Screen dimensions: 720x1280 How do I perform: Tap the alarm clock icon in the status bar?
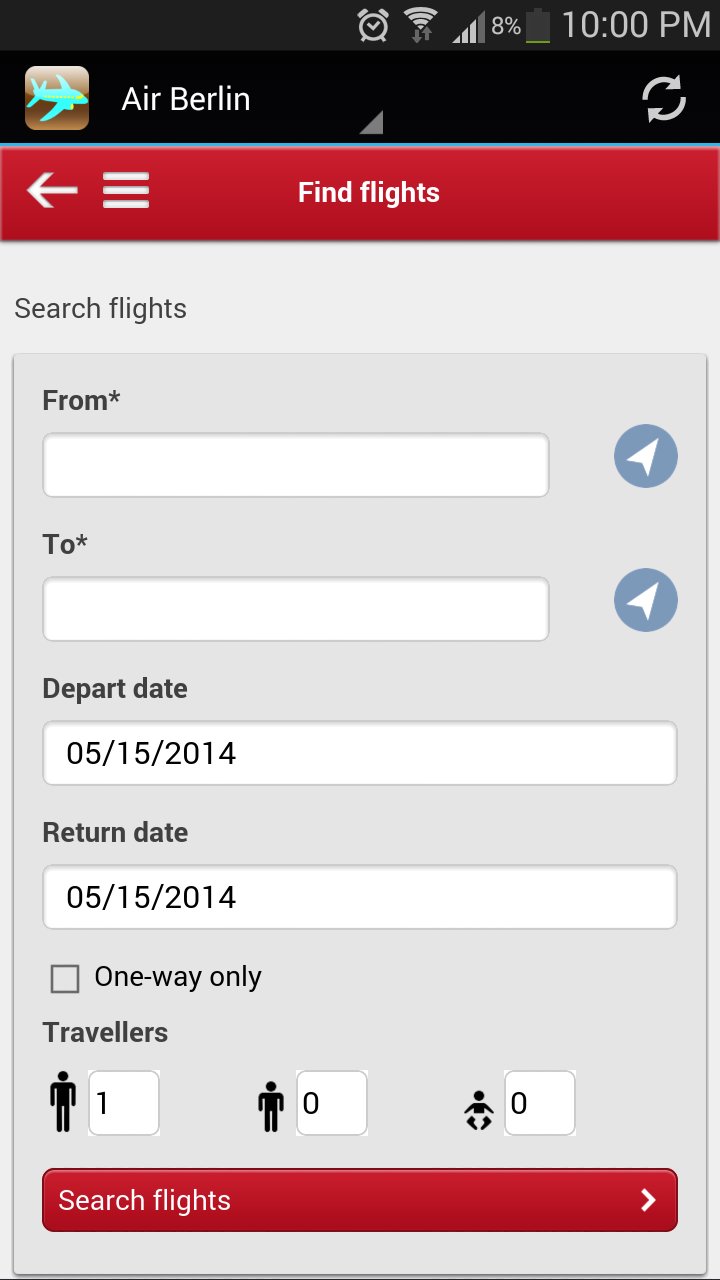(373, 26)
